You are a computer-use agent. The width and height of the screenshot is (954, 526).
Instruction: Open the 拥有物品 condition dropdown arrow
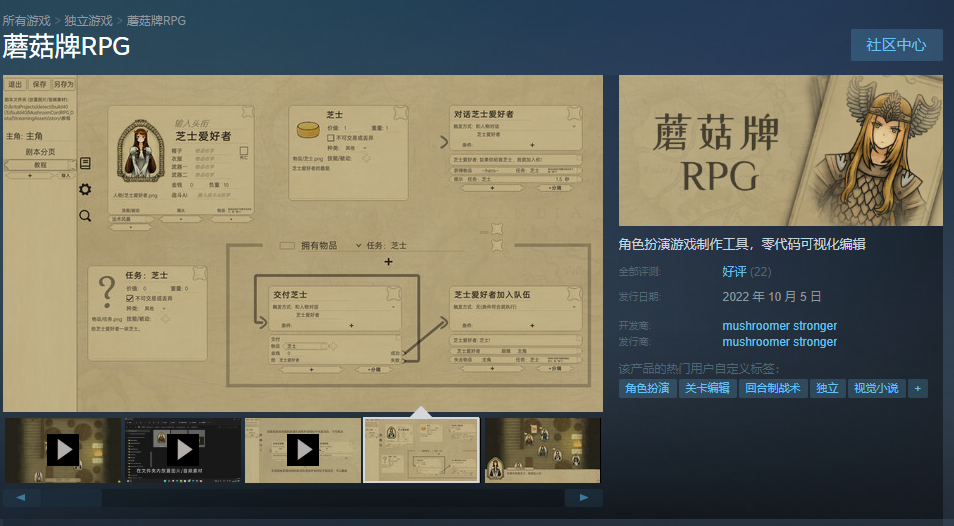click(358, 246)
